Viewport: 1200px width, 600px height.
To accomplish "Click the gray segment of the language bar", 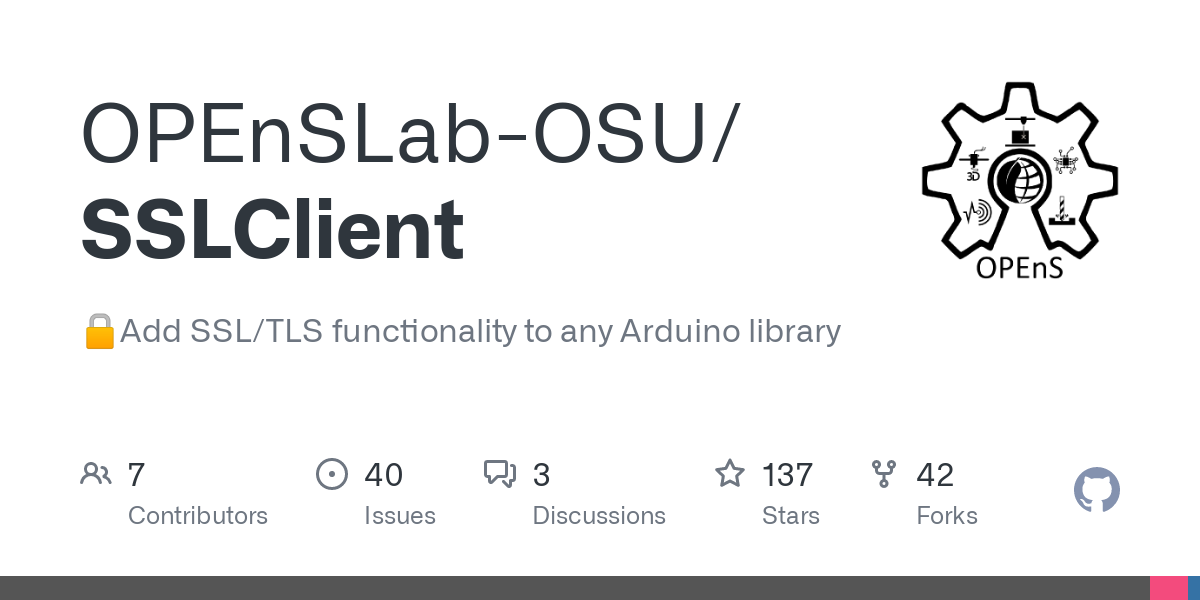I will (570, 588).
